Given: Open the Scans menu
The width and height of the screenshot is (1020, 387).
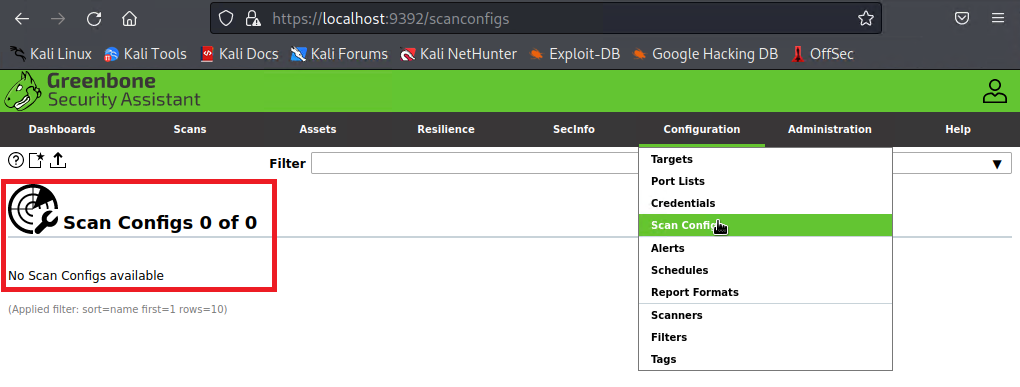Looking at the screenshot, I should tap(190, 129).
